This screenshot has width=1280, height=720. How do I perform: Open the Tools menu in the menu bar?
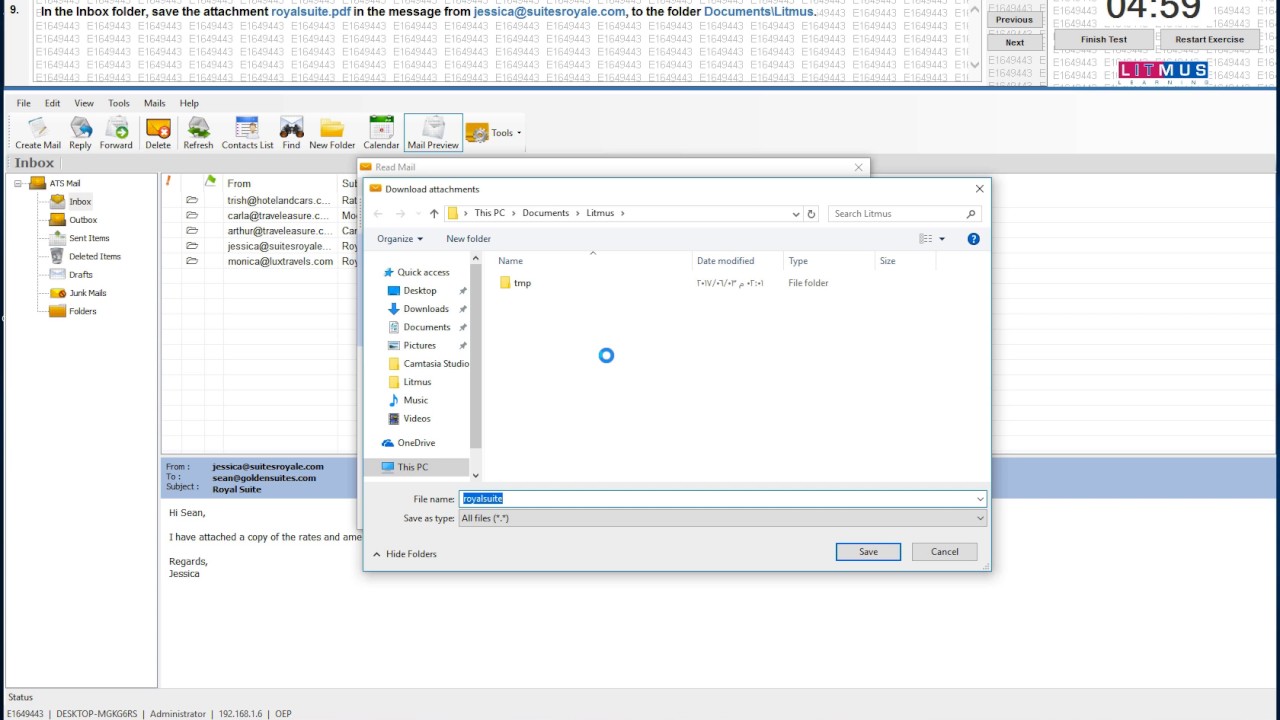[119, 103]
